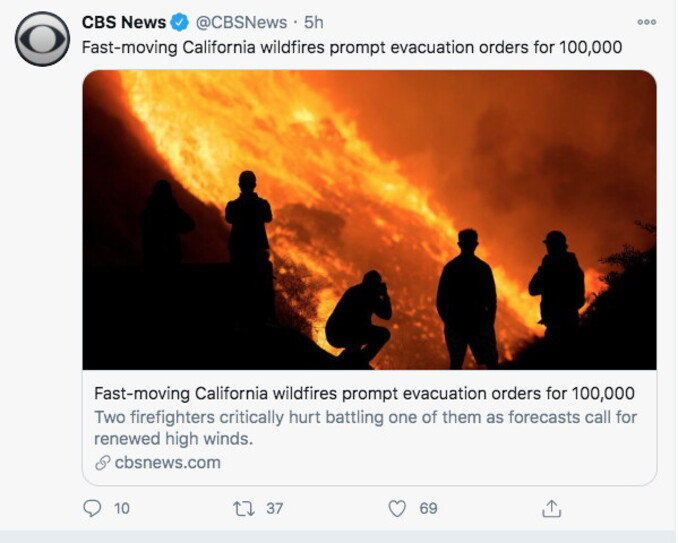This screenshot has width=678, height=543.
Task: Click the blue verified badge
Action: pos(179,22)
